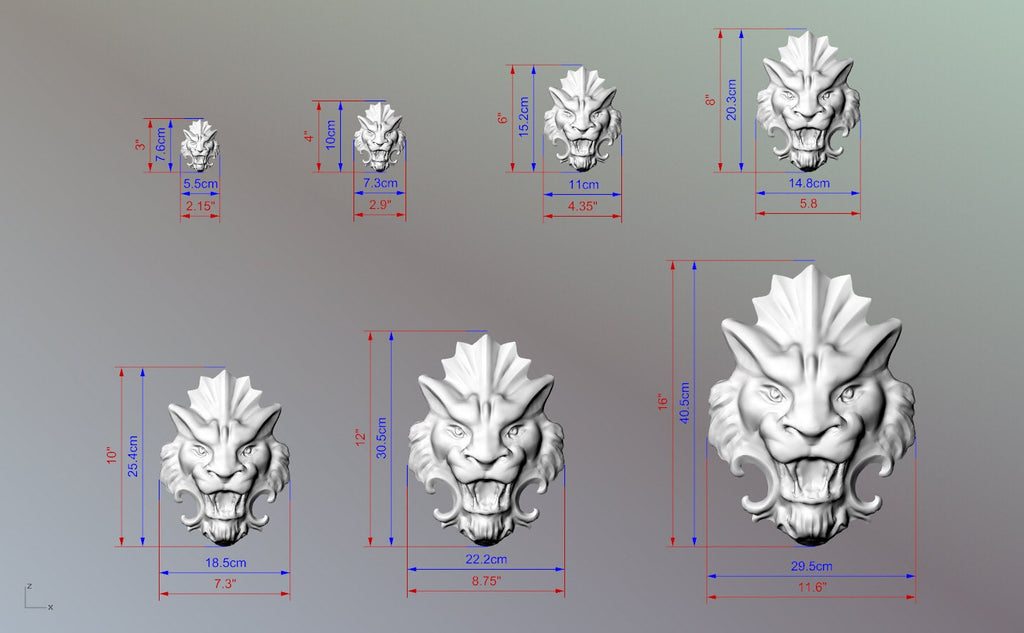Click the blue 15.2cm height dimension label

click(x=524, y=117)
